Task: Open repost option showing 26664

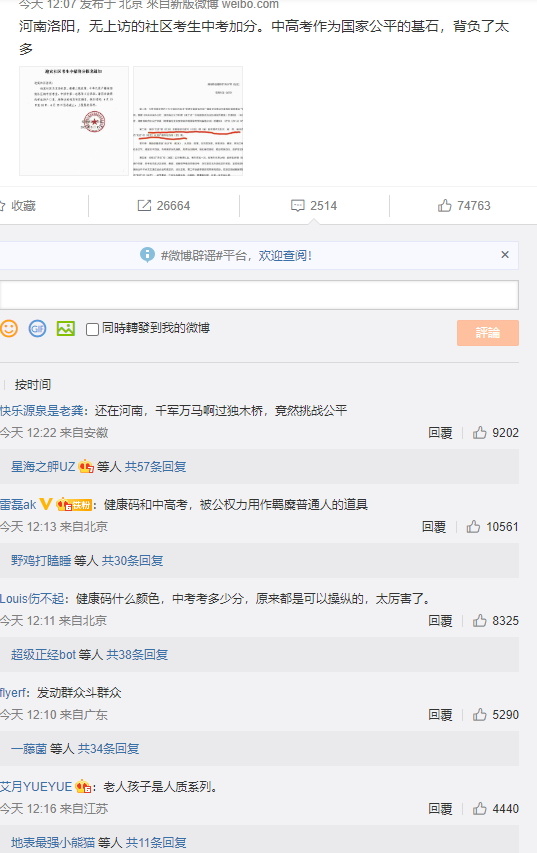Action: (x=164, y=206)
